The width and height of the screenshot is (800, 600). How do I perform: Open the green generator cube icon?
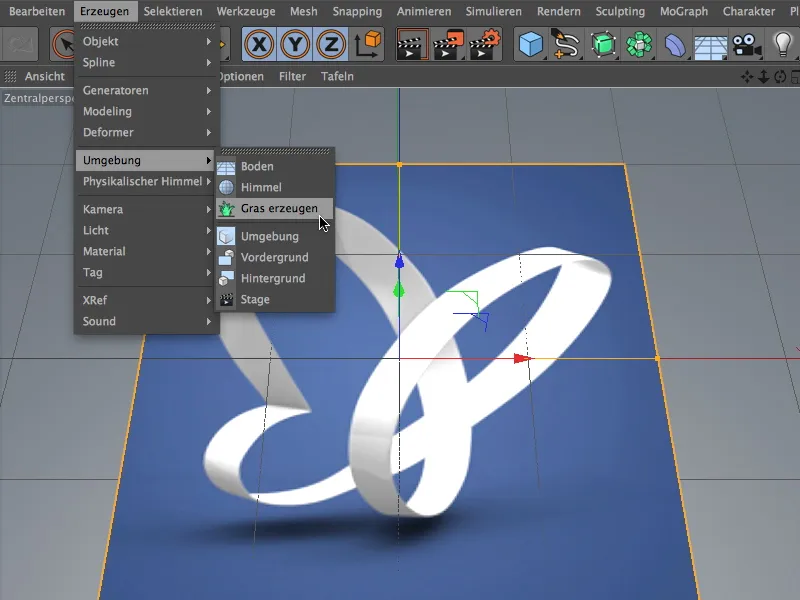(x=603, y=44)
